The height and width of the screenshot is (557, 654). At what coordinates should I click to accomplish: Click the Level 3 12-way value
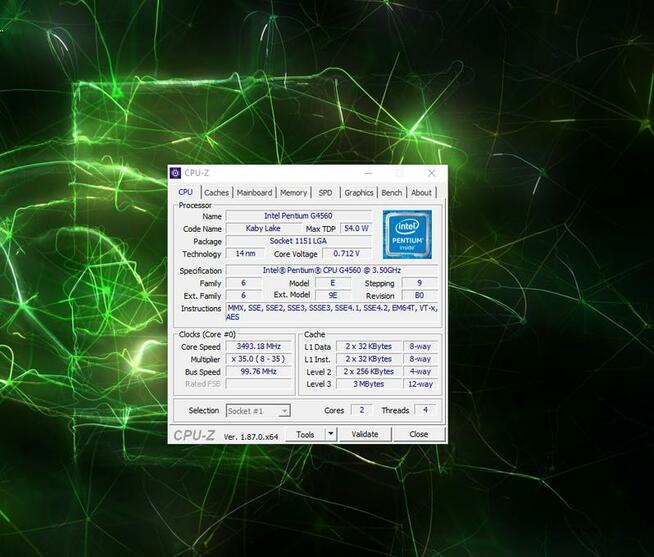[x=420, y=384]
